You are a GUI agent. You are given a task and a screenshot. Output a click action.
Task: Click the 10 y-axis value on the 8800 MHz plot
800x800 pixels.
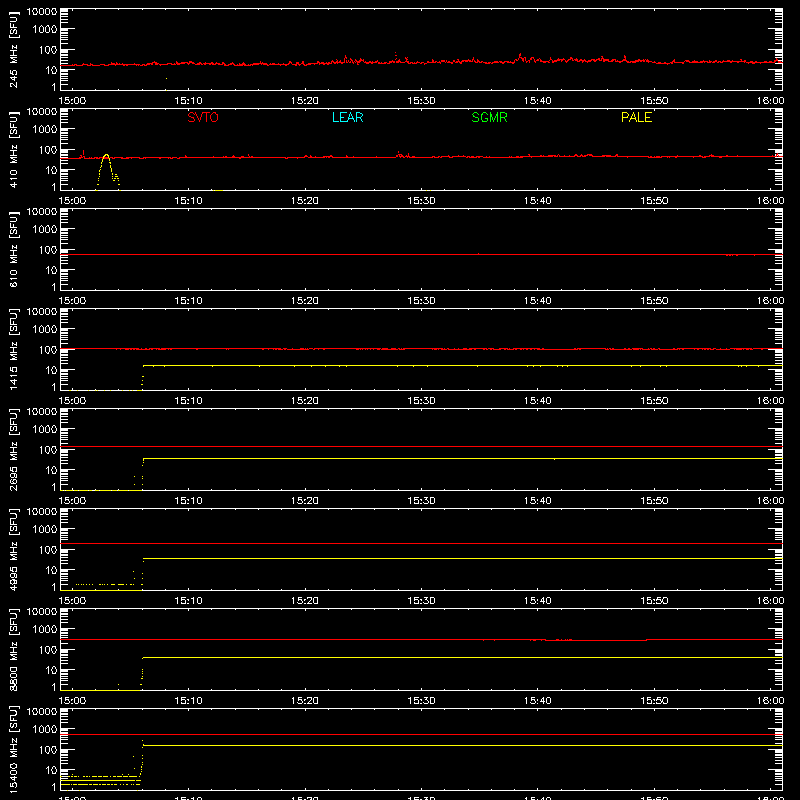[51, 670]
